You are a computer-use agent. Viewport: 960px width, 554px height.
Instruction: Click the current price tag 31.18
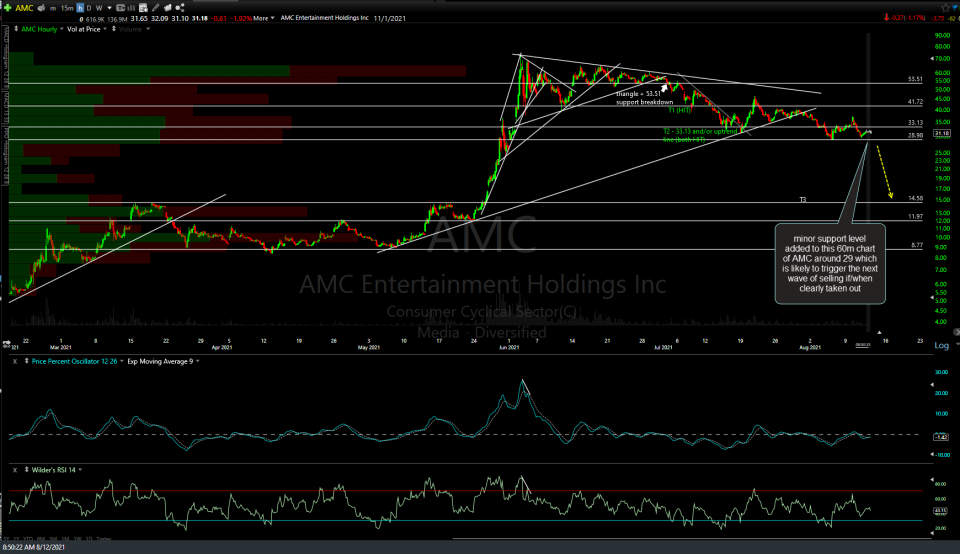942,133
